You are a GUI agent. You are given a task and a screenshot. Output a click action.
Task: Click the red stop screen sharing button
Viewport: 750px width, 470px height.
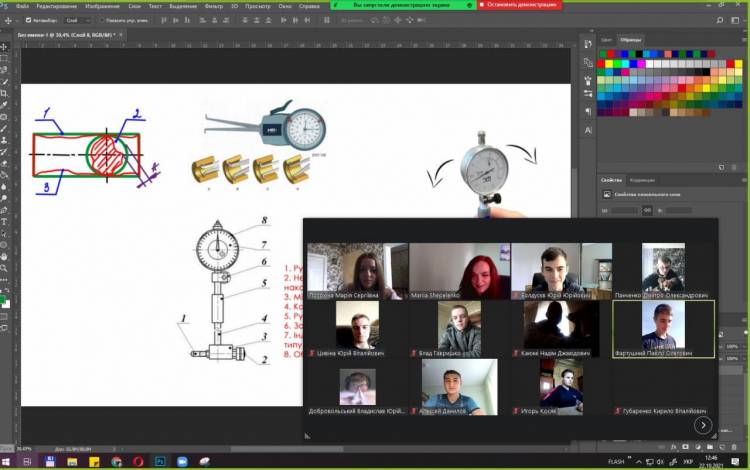tap(519, 5)
